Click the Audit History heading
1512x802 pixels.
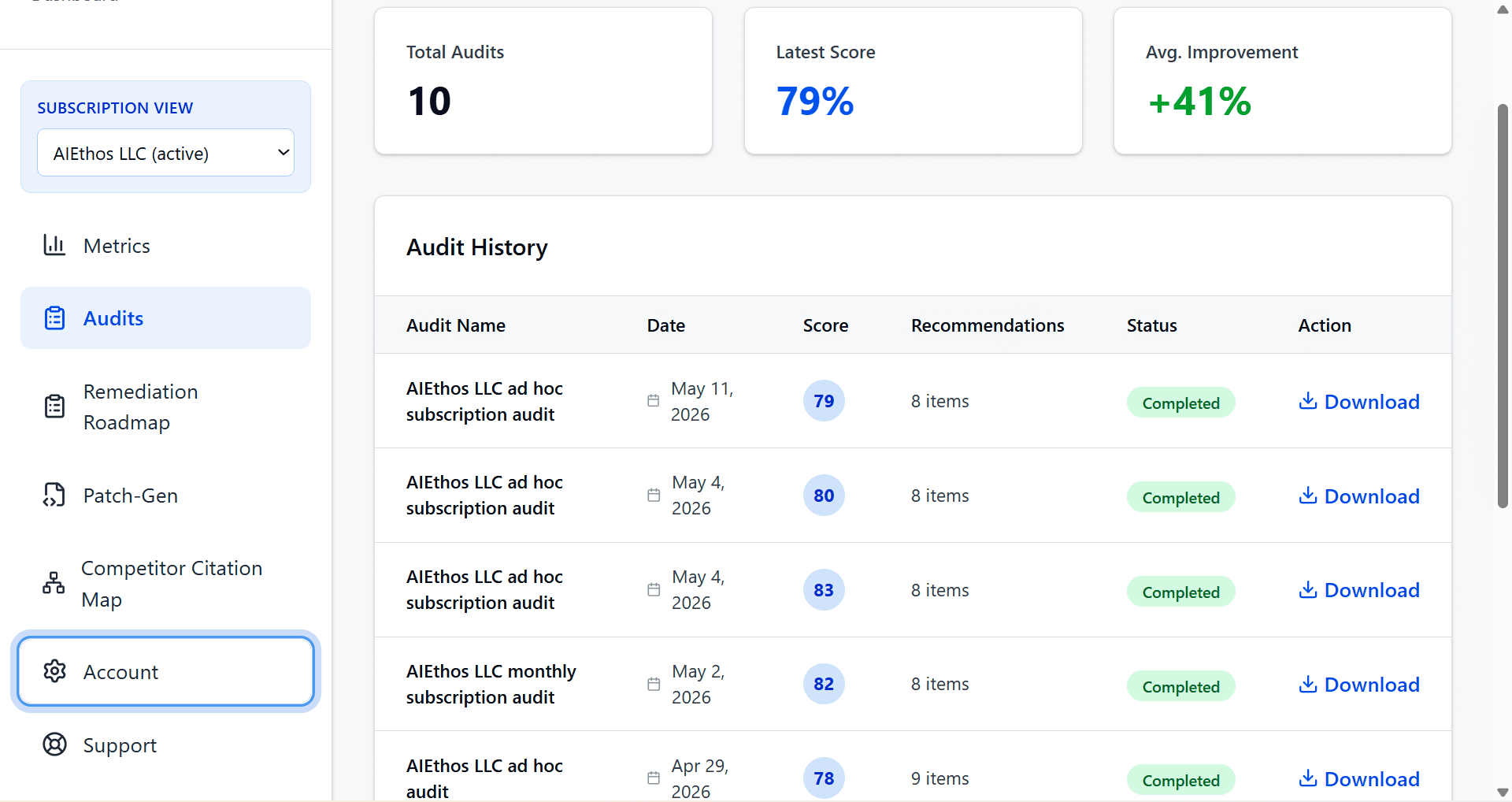pyautogui.click(x=477, y=247)
